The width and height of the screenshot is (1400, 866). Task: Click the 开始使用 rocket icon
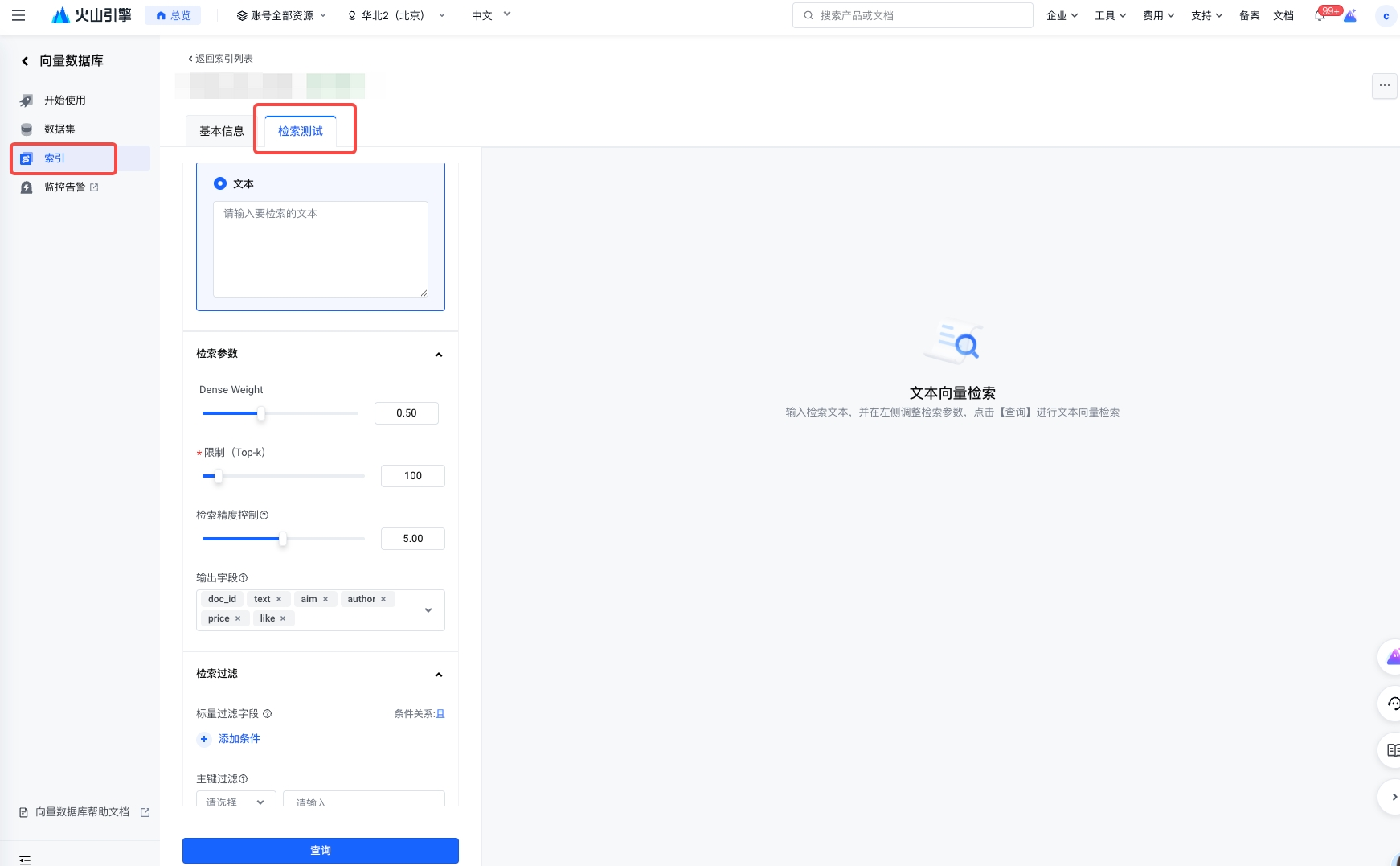pos(27,101)
